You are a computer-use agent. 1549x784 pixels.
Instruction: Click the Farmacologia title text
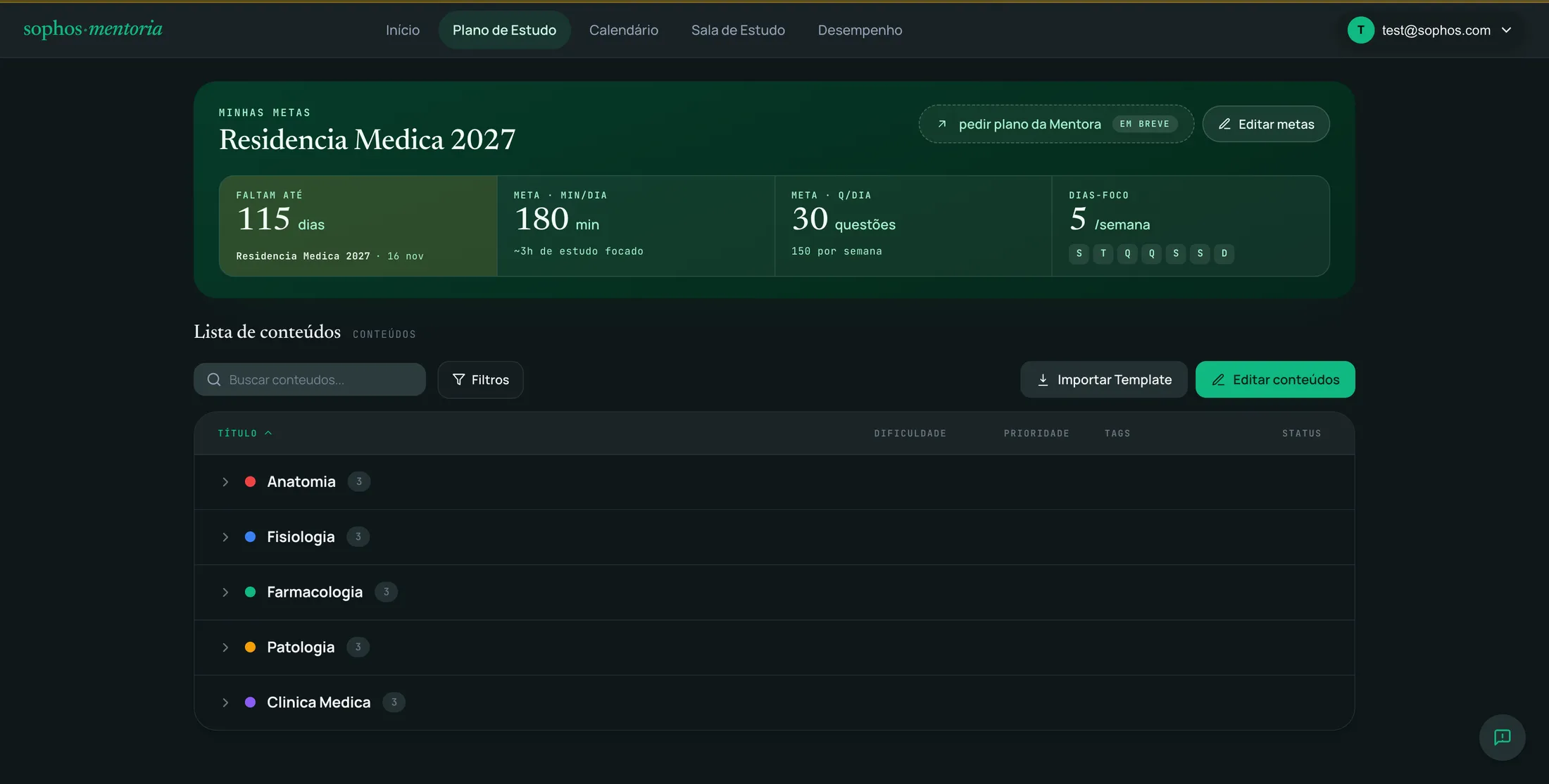pos(315,593)
